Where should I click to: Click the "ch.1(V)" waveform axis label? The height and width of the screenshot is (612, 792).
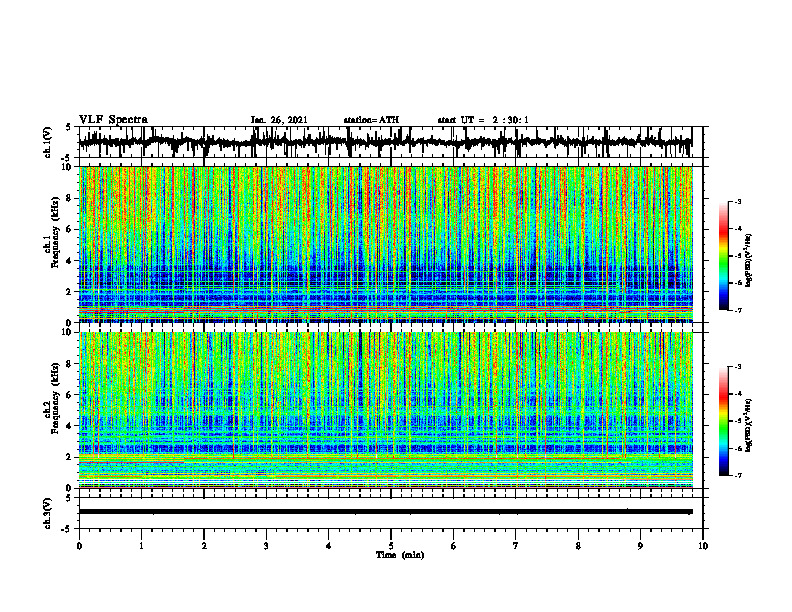click(x=47, y=142)
